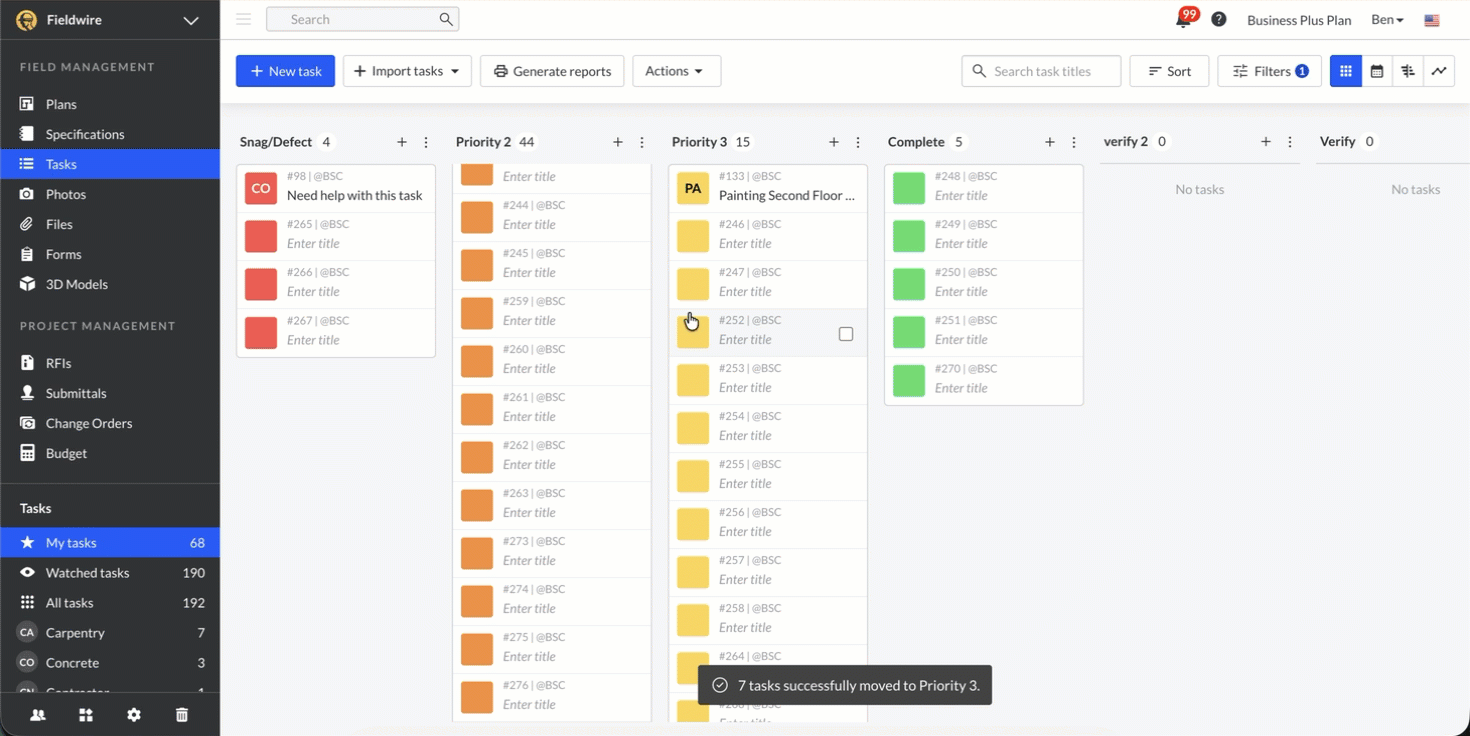The width and height of the screenshot is (1470, 736).
Task: Open Complete column options menu
Action: click(x=1074, y=142)
